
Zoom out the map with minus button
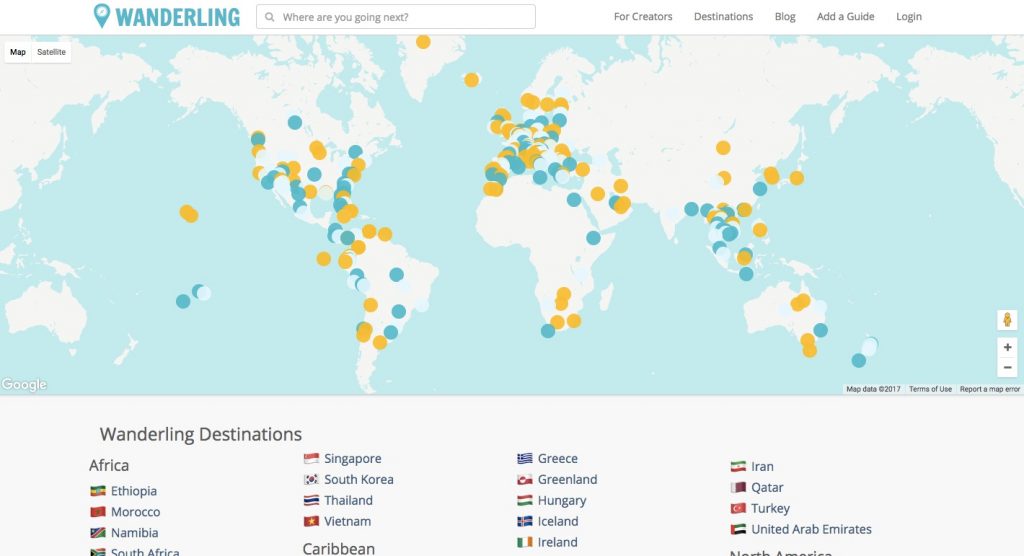click(x=1007, y=368)
